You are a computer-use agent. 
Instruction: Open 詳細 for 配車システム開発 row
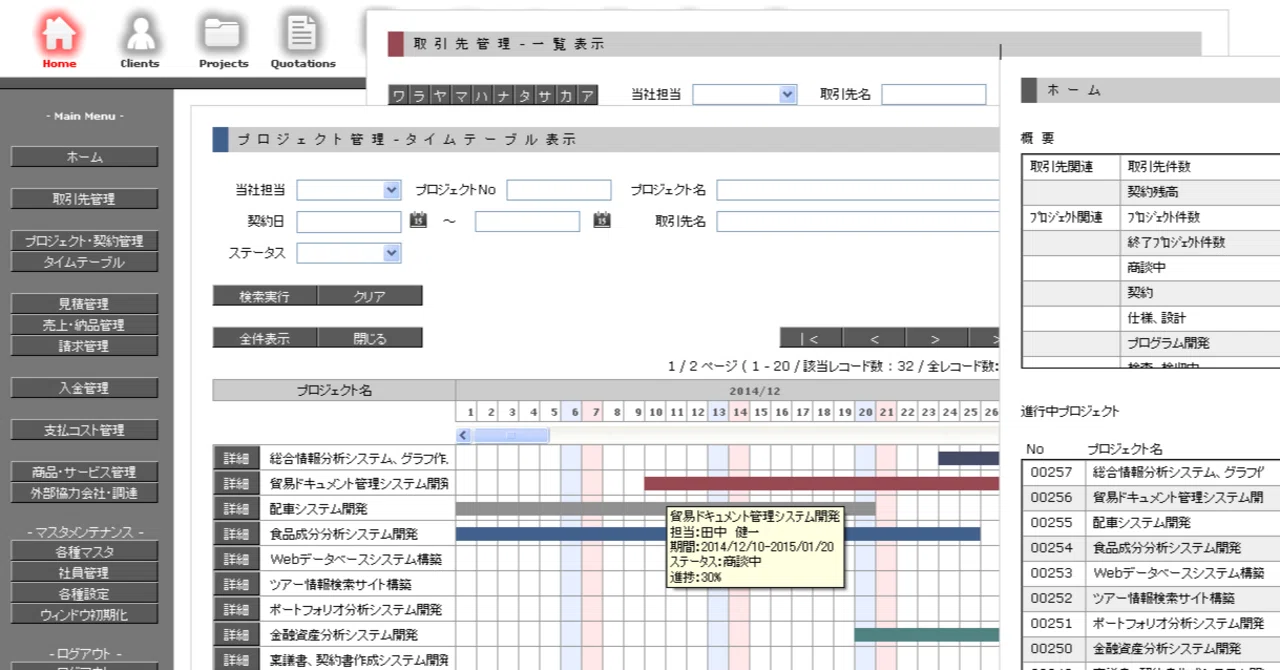(x=236, y=509)
